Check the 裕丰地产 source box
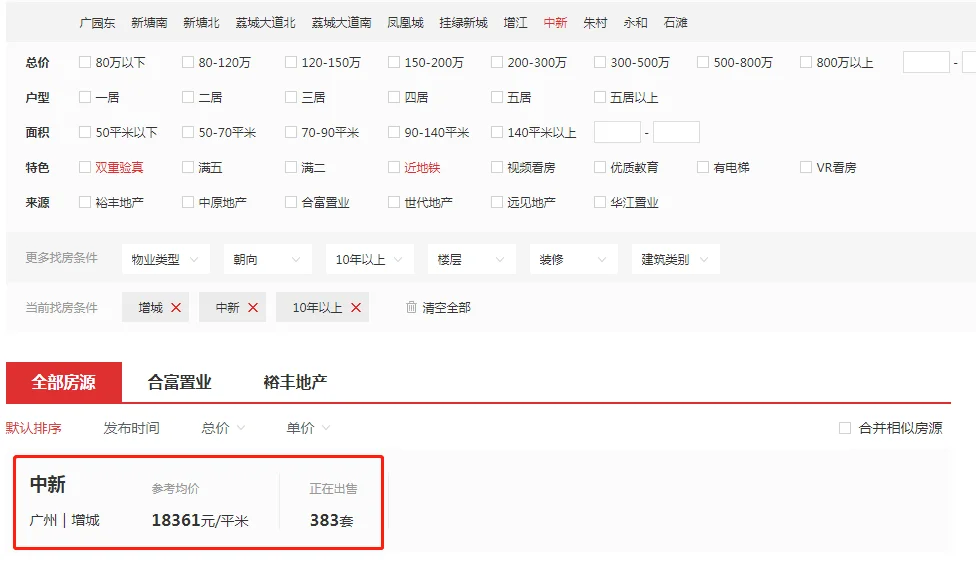976x571 pixels. (x=85, y=202)
